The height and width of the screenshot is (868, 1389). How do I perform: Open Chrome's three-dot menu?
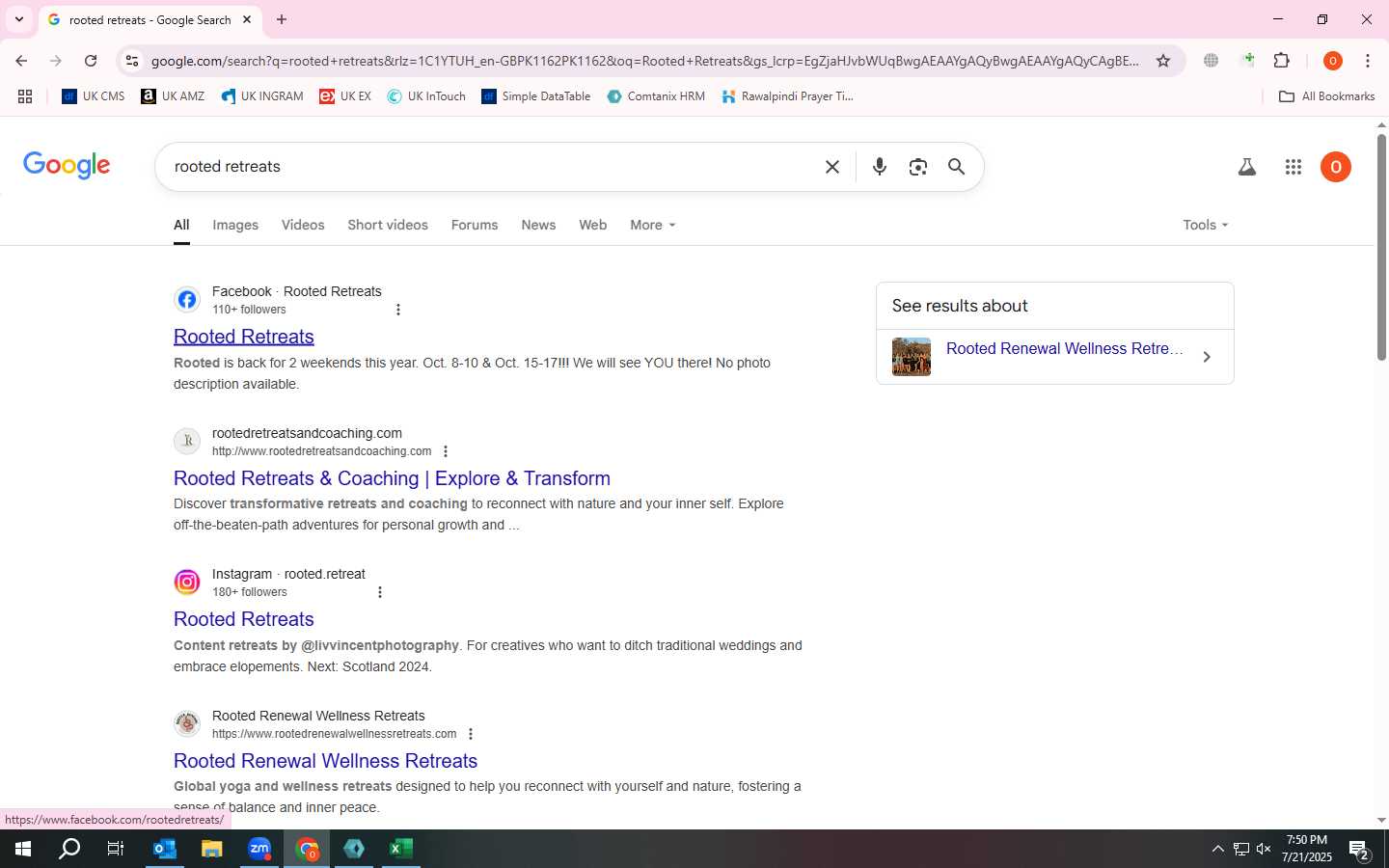click(1368, 61)
